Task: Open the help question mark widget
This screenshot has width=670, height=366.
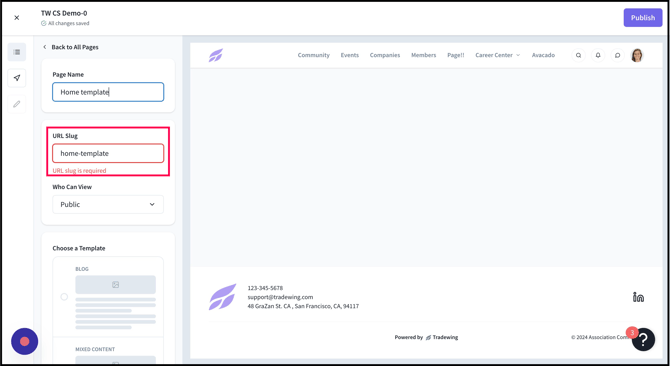Action: 644,340
